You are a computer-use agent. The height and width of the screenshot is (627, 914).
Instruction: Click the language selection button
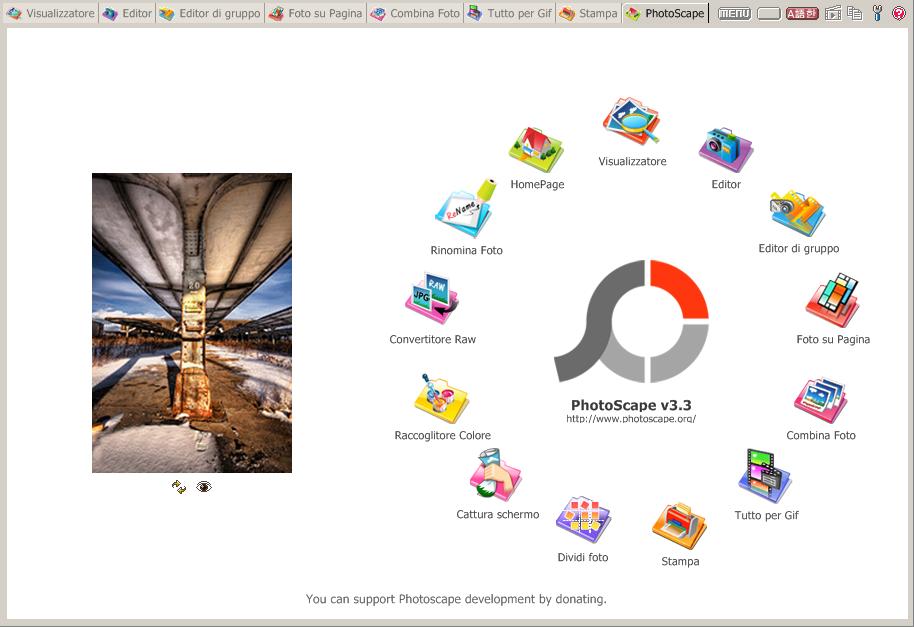802,14
